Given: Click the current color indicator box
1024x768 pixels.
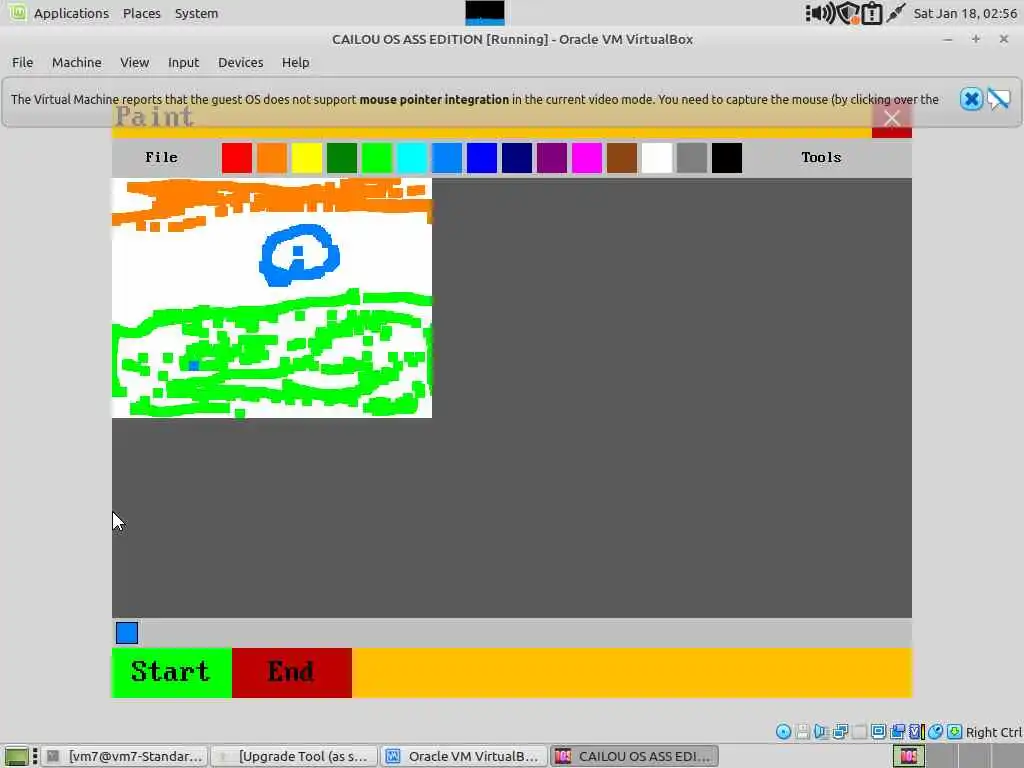Looking at the screenshot, I should point(127,633).
